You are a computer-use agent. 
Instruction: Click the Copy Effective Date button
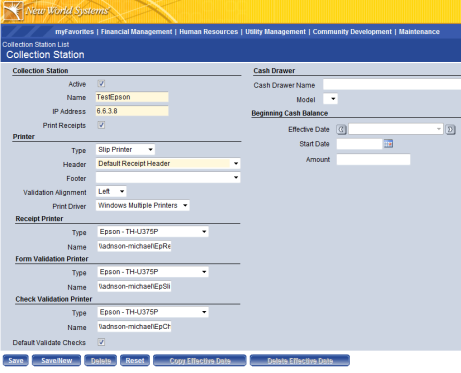point(200,361)
